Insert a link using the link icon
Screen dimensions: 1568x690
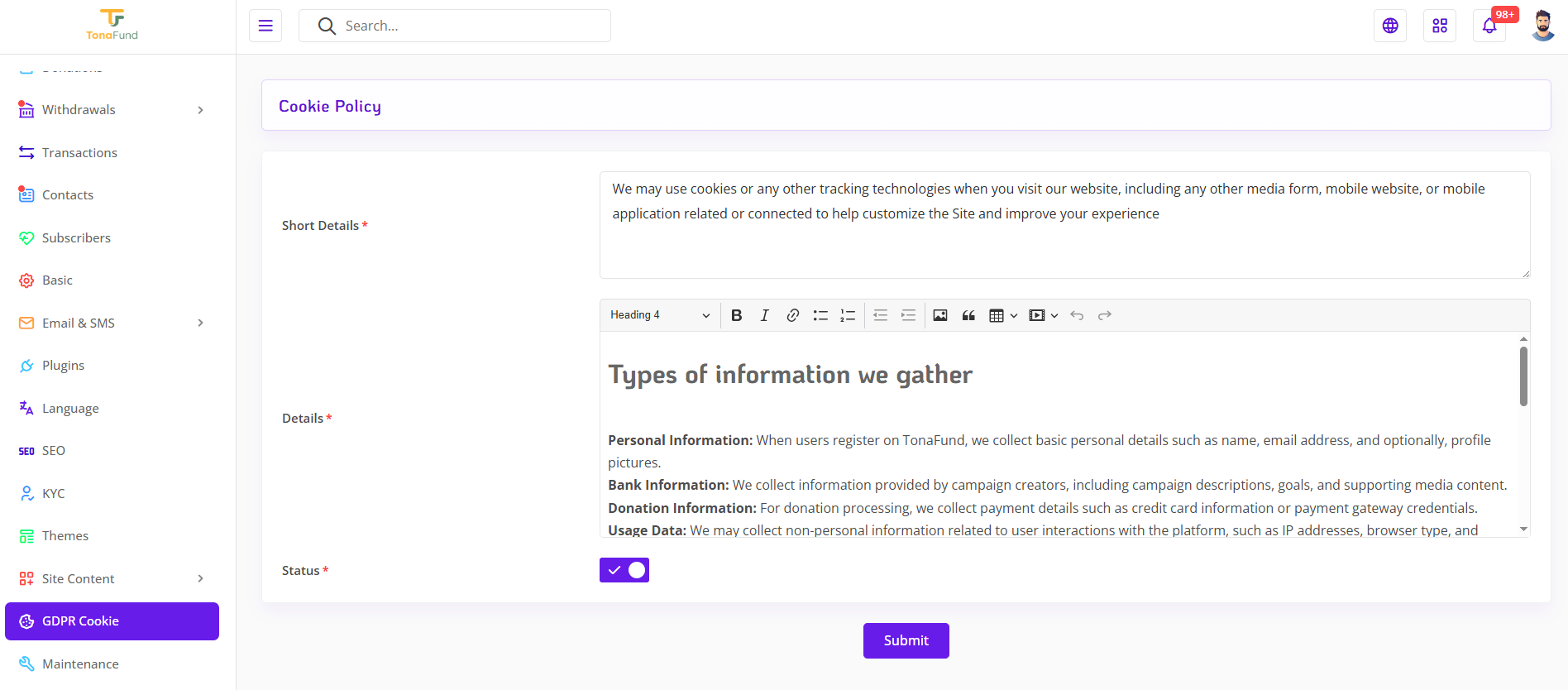[x=792, y=315]
